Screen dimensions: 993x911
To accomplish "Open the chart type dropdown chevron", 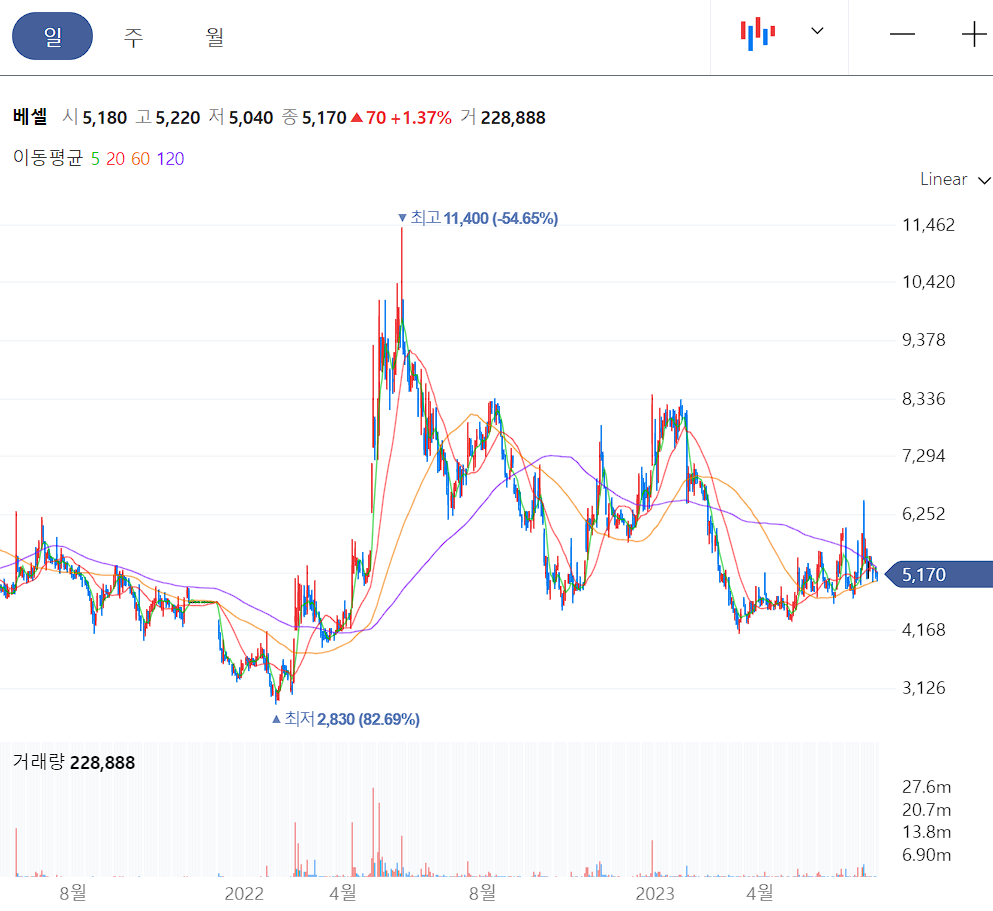I will tap(817, 32).
